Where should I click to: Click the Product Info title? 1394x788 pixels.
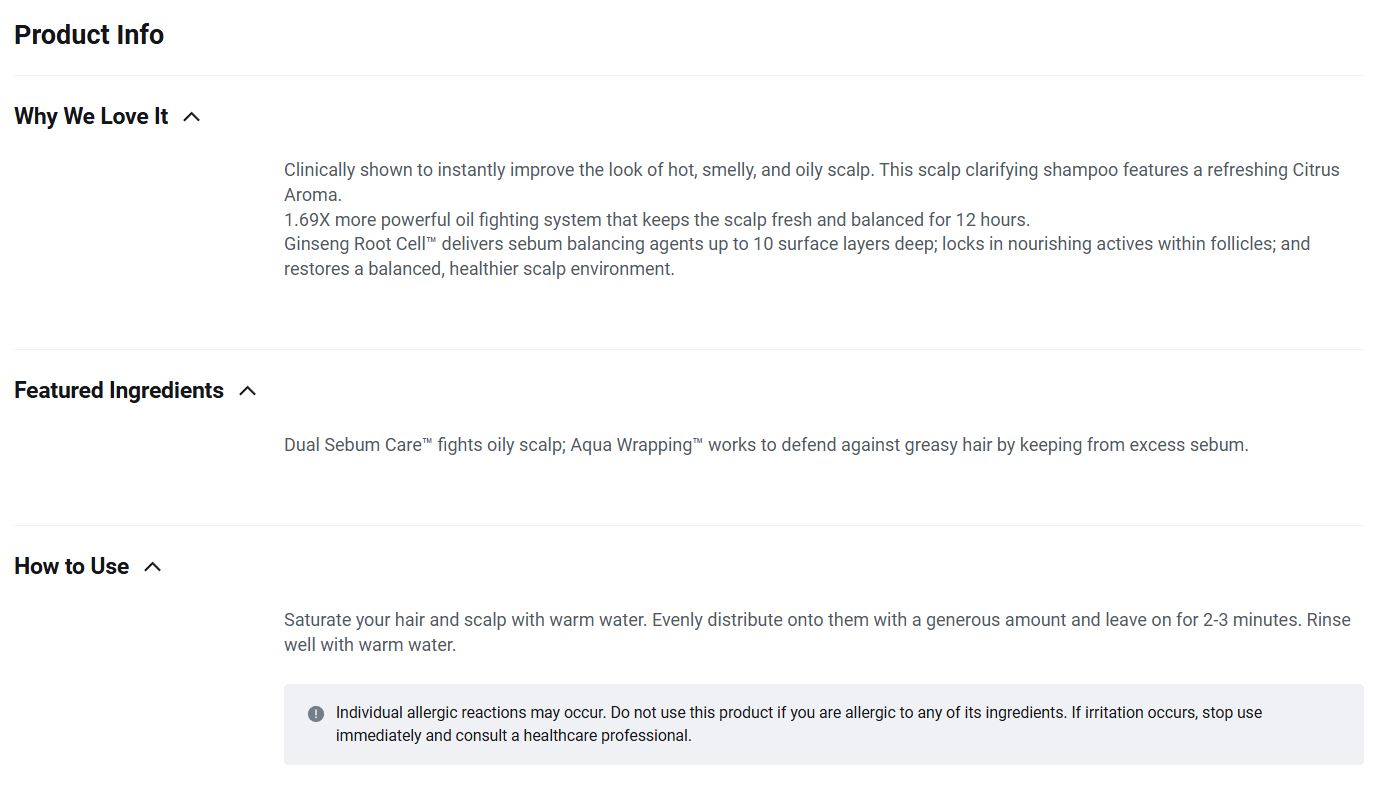tap(89, 34)
